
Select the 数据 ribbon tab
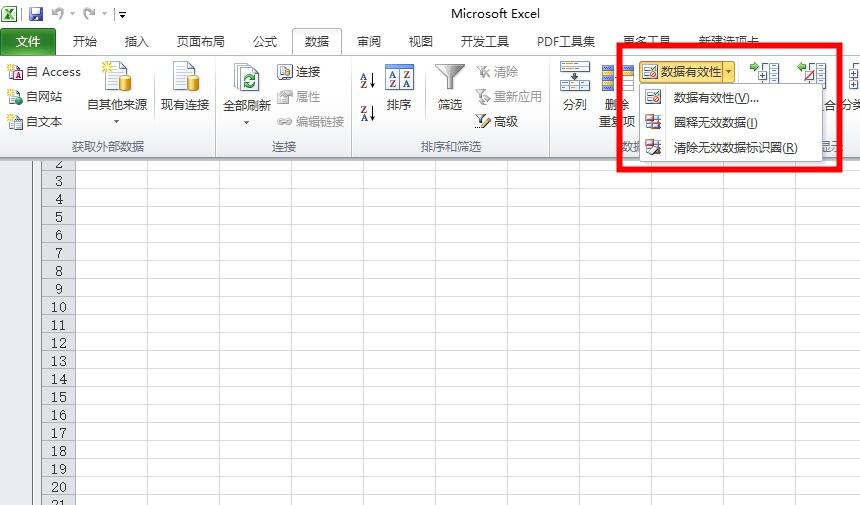317,42
